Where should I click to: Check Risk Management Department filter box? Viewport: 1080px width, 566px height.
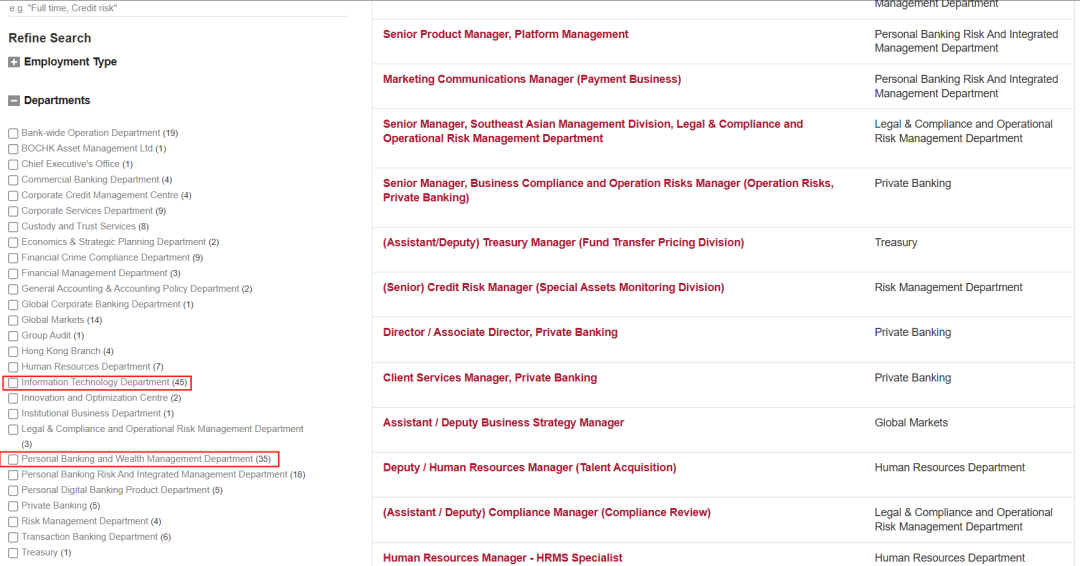13,521
